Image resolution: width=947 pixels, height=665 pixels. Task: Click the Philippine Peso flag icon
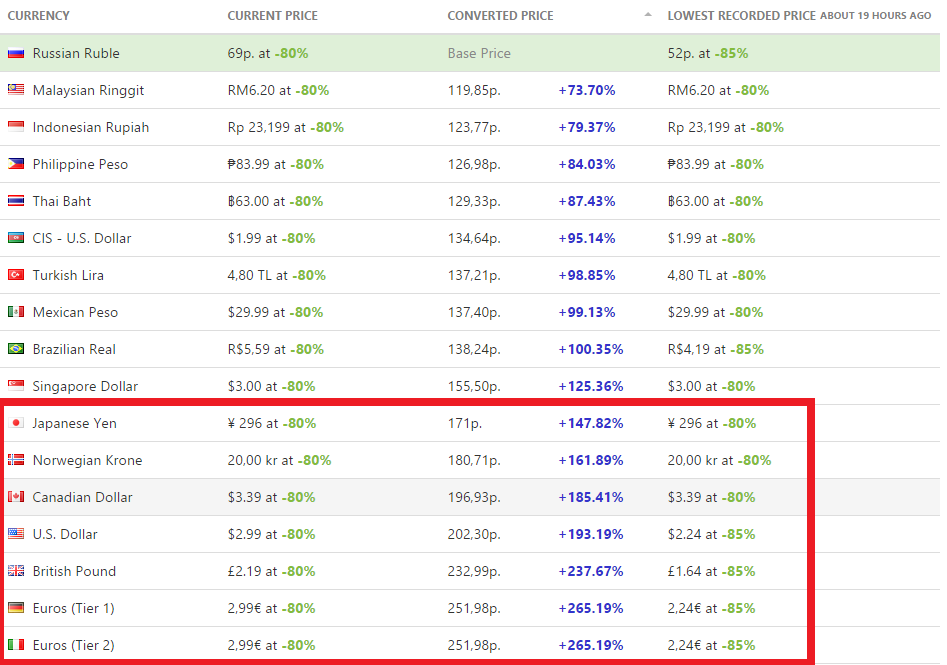15,164
